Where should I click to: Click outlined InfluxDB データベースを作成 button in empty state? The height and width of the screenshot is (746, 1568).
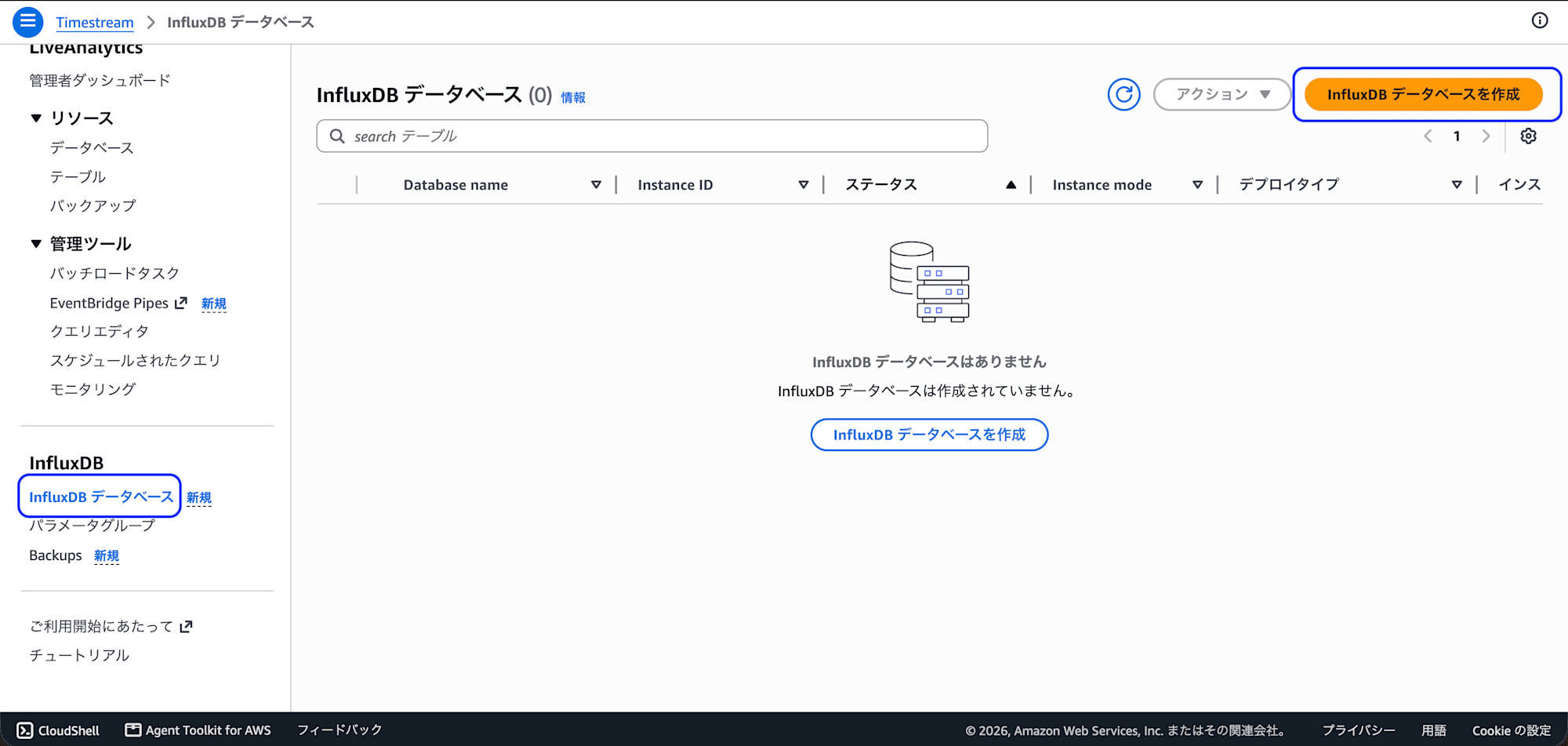click(929, 435)
